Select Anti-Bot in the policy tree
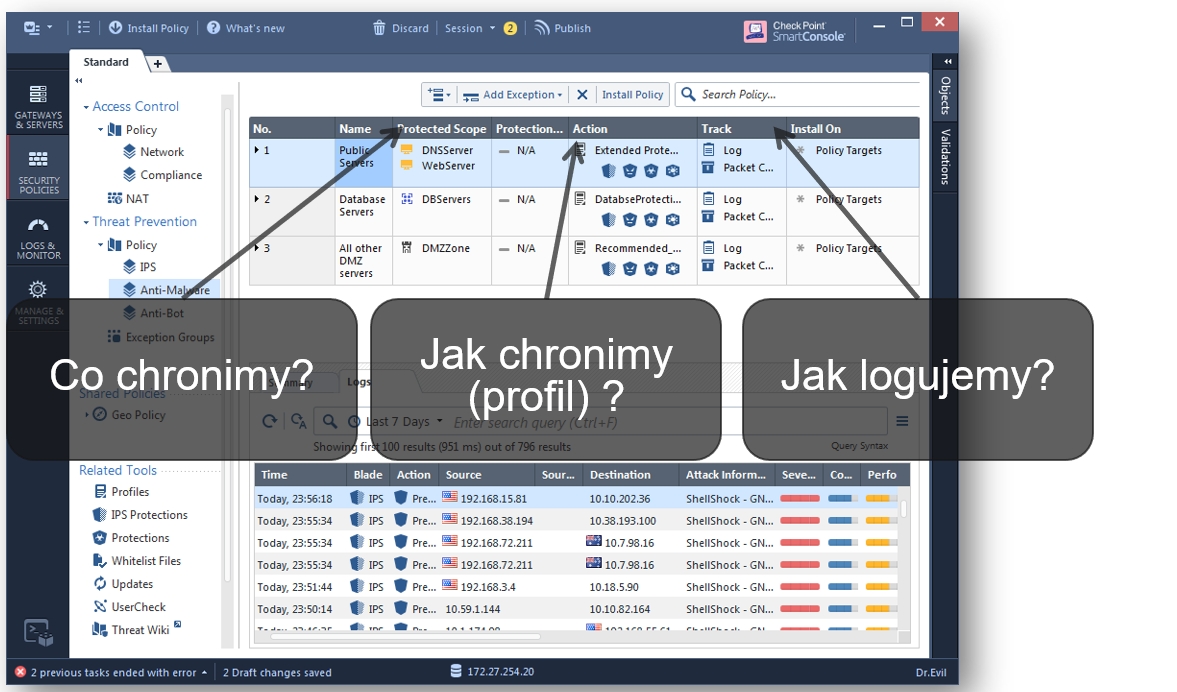1177x692 pixels. click(161, 313)
